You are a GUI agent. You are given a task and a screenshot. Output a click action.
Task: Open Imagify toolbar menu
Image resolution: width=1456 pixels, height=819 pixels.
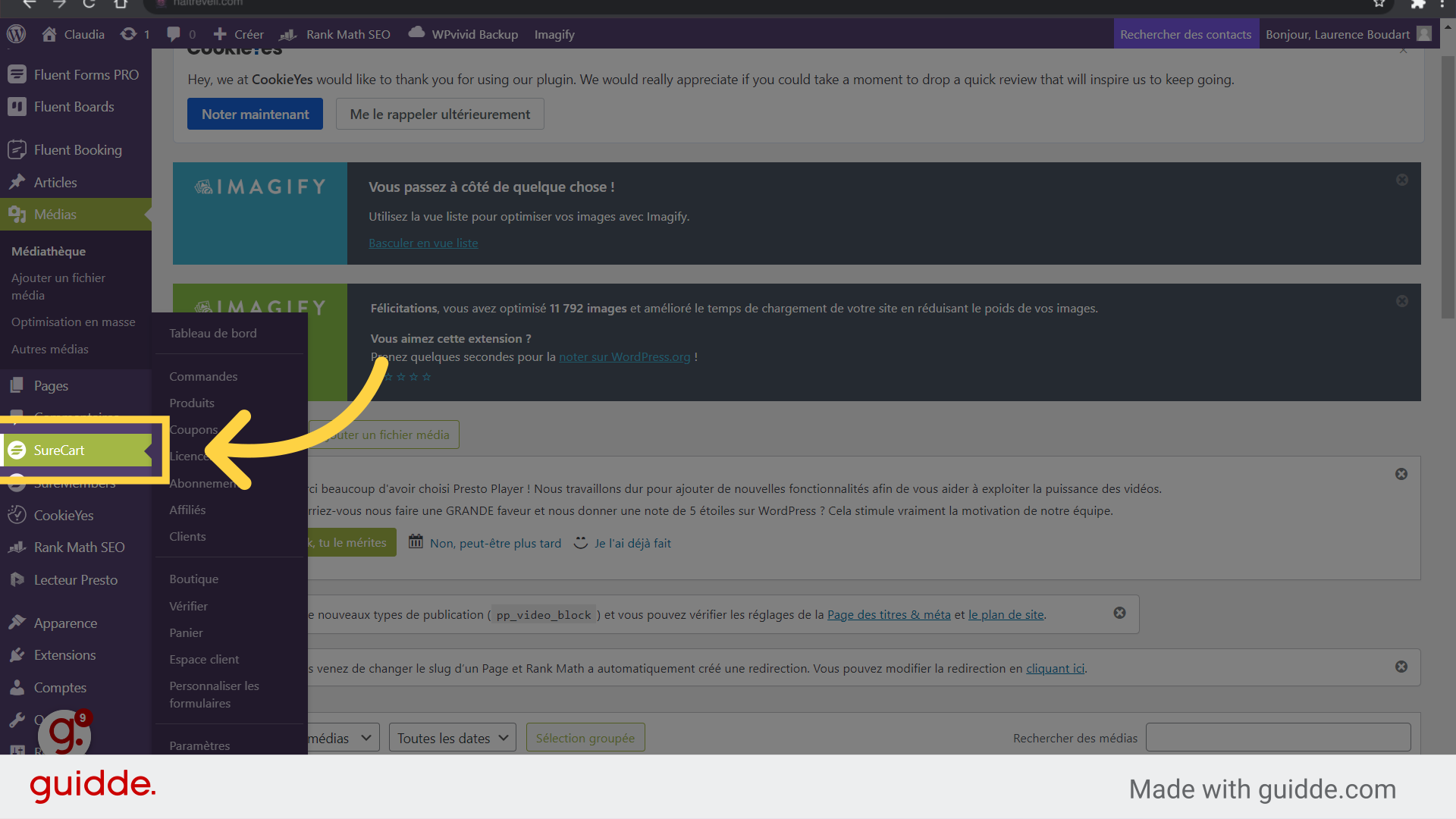[554, 34]
